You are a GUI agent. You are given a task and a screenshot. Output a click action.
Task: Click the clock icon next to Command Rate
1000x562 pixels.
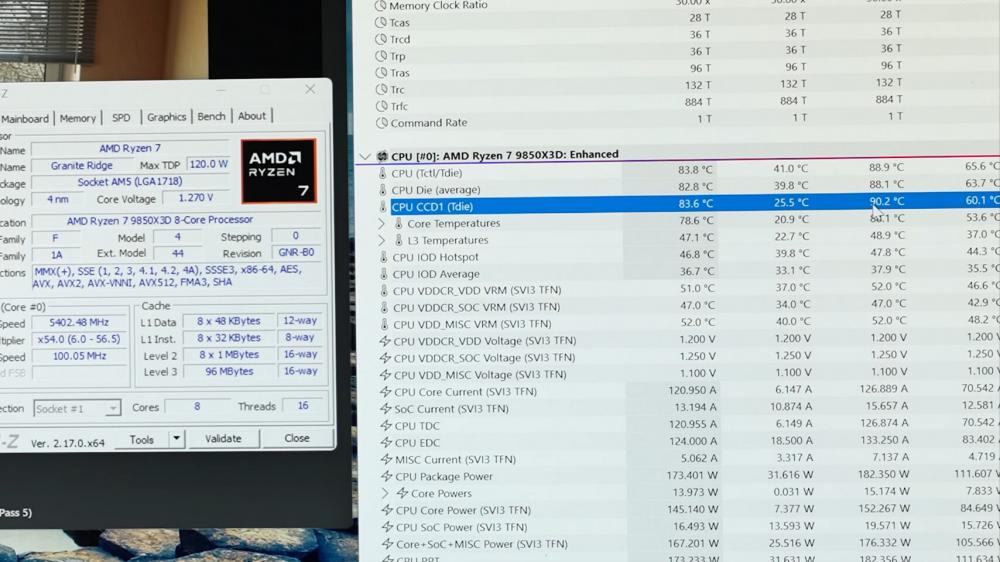click(x=381, y=123)
